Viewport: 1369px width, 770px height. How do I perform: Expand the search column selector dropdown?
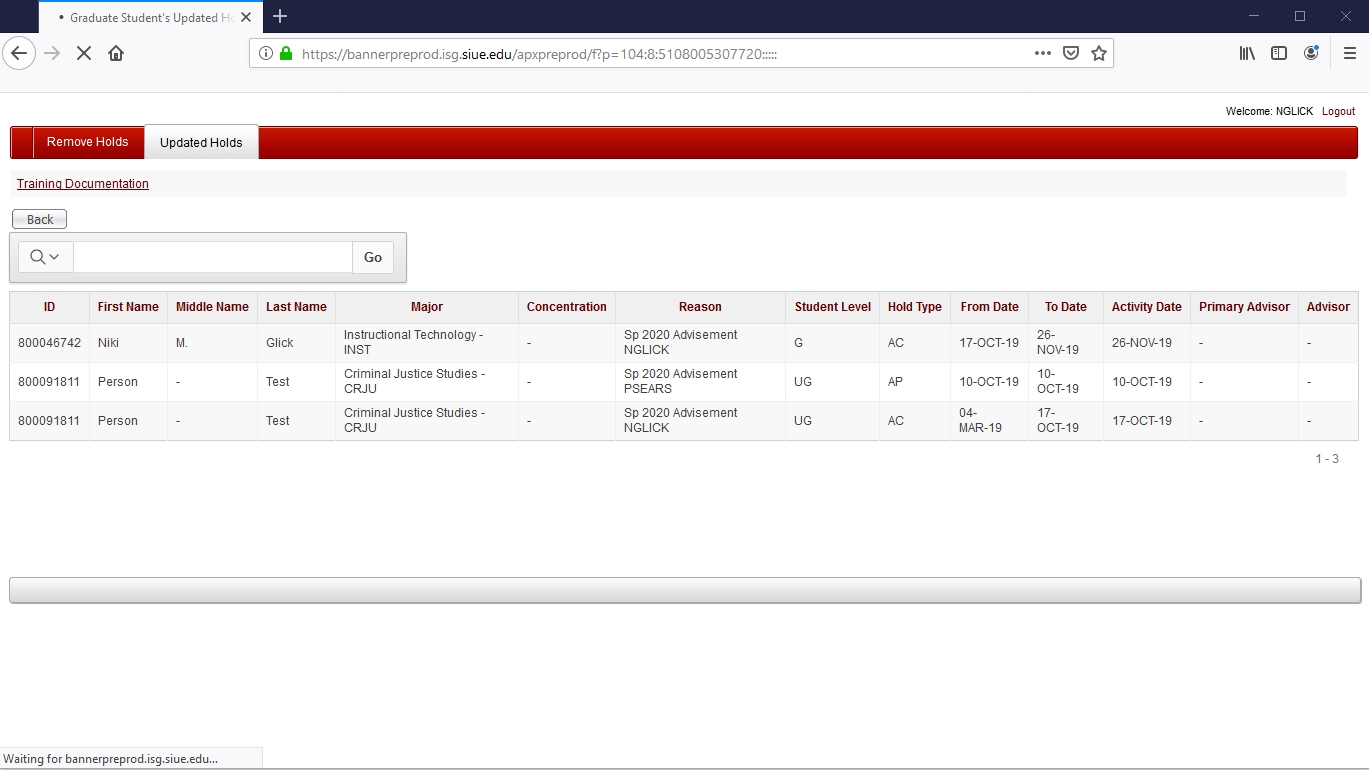point(45,257)
